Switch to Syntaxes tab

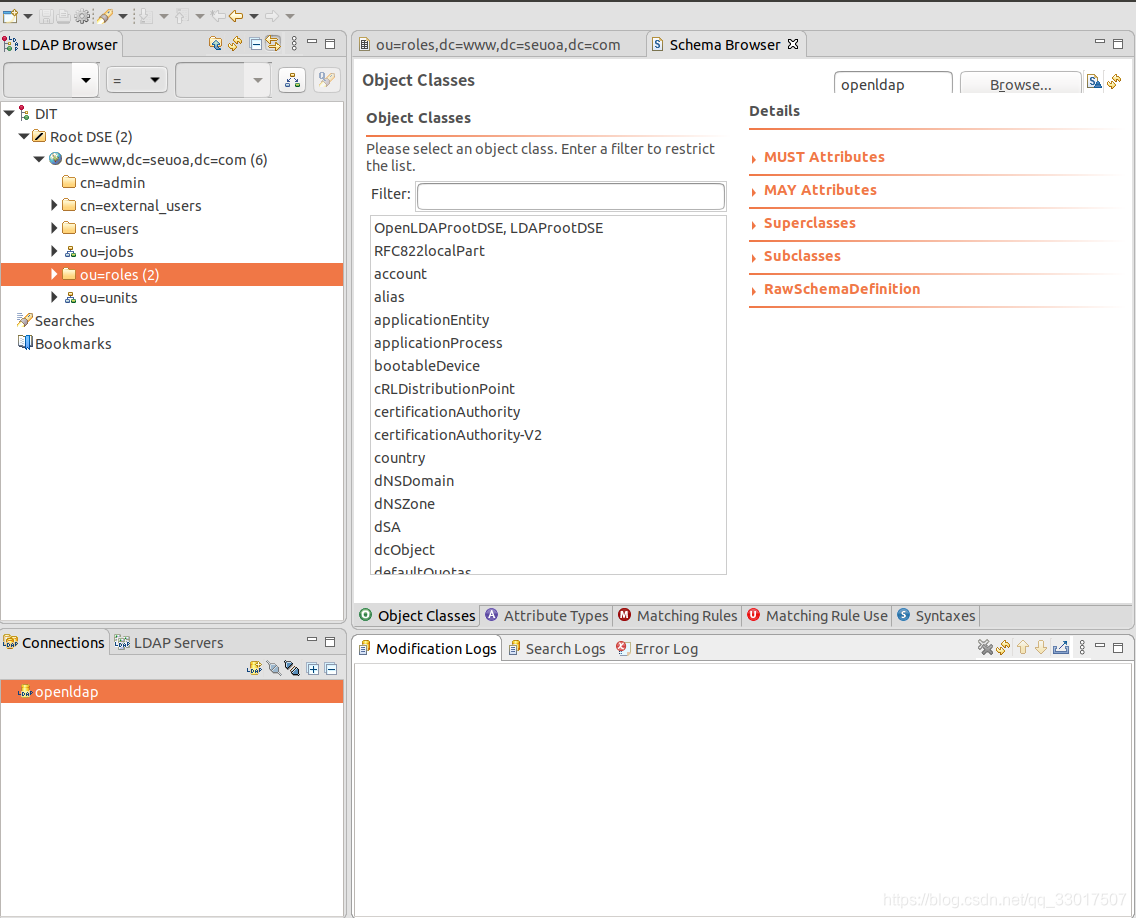pyautogui.click(x=937, y=616)
